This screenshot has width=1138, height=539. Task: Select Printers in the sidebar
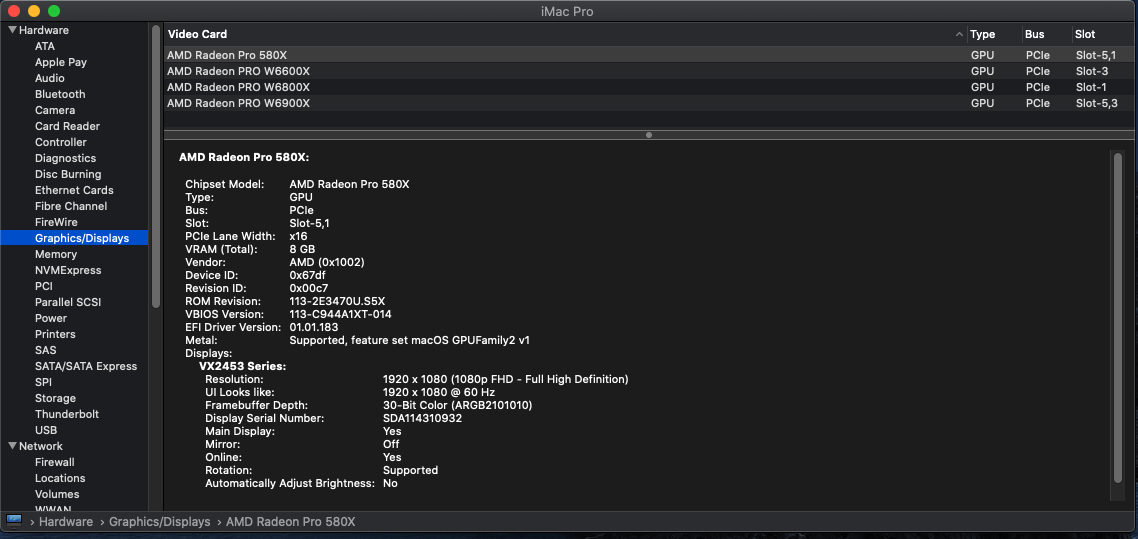(55, 334)
